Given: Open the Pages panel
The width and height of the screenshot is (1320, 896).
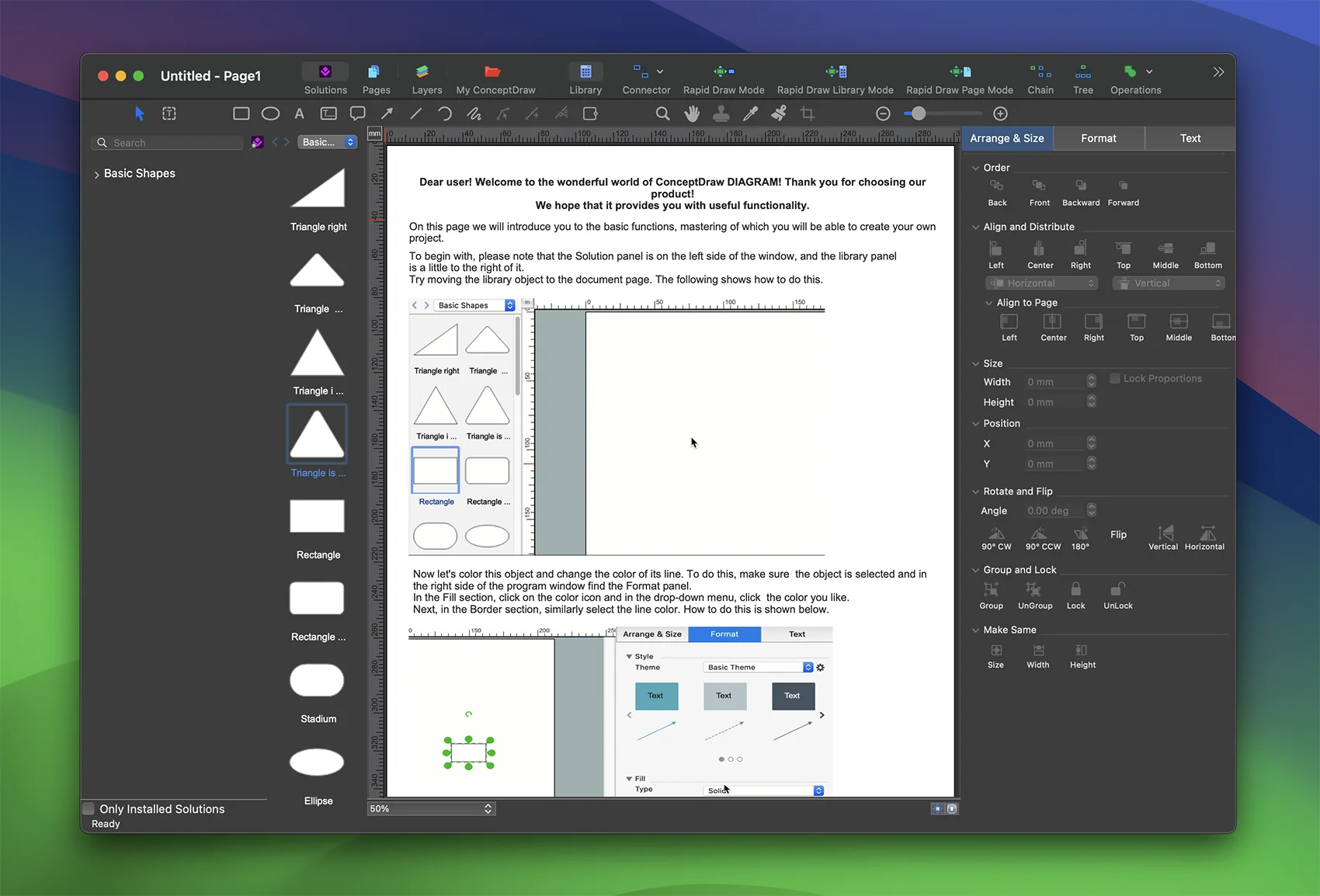Looking at the screenshot, I should [x=376, y=79].
